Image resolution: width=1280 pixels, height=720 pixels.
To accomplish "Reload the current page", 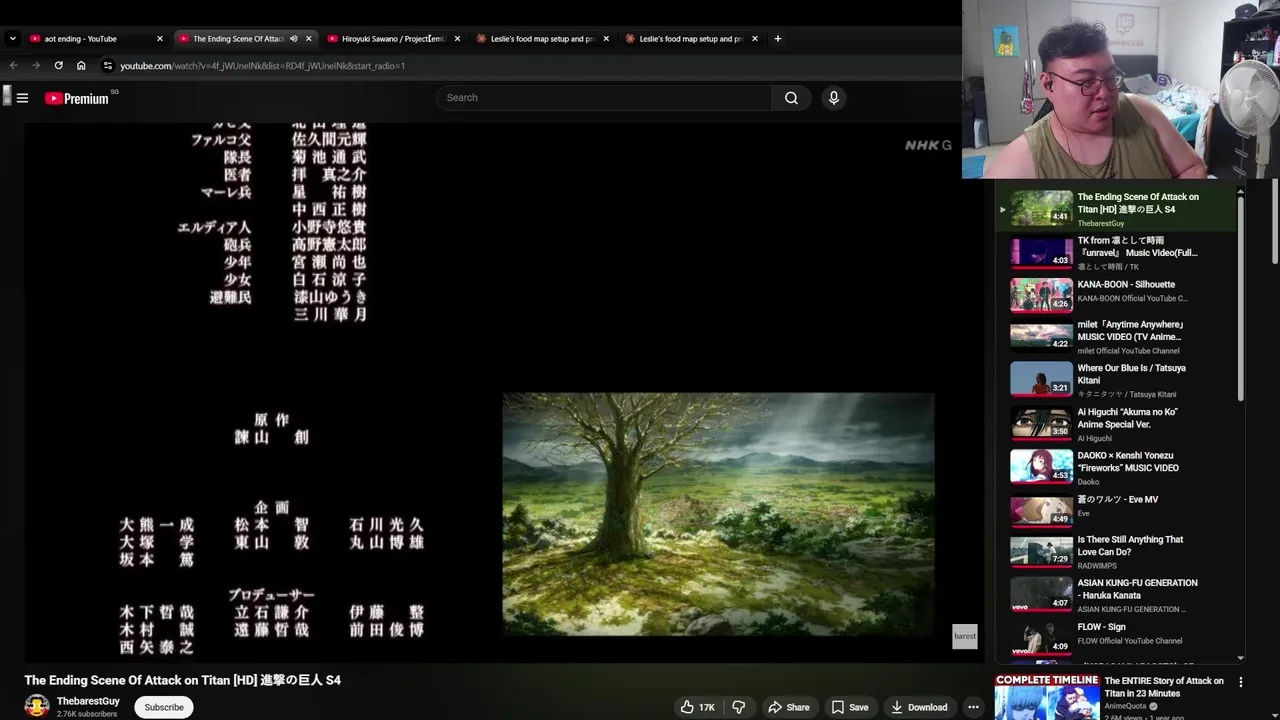I will [x=58, y=66].
